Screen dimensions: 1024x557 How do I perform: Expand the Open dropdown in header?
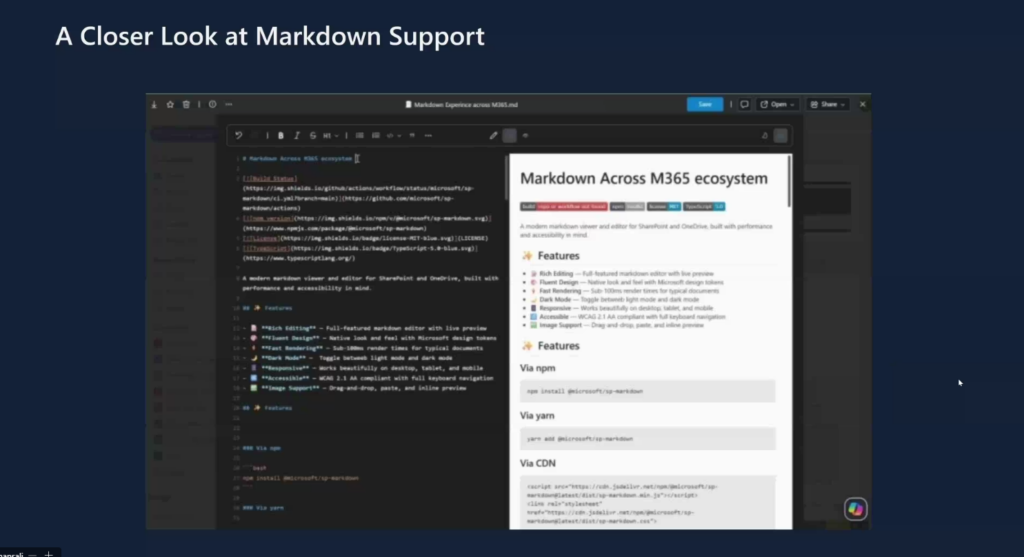click(777, 104)
